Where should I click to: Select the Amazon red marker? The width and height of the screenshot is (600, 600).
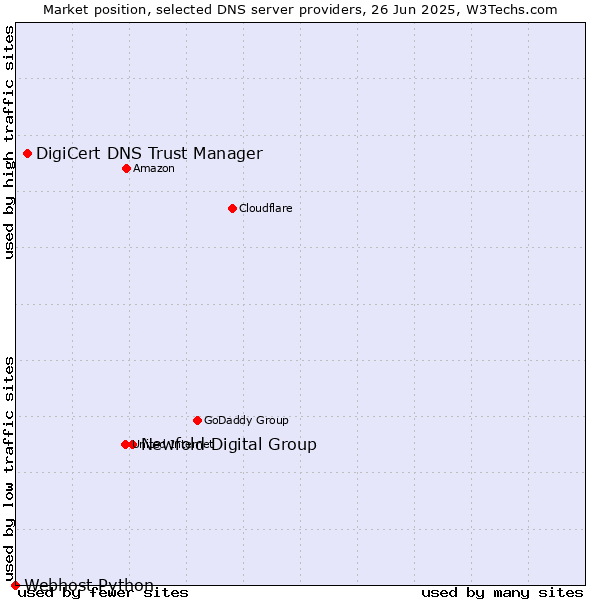pos(127,168)
